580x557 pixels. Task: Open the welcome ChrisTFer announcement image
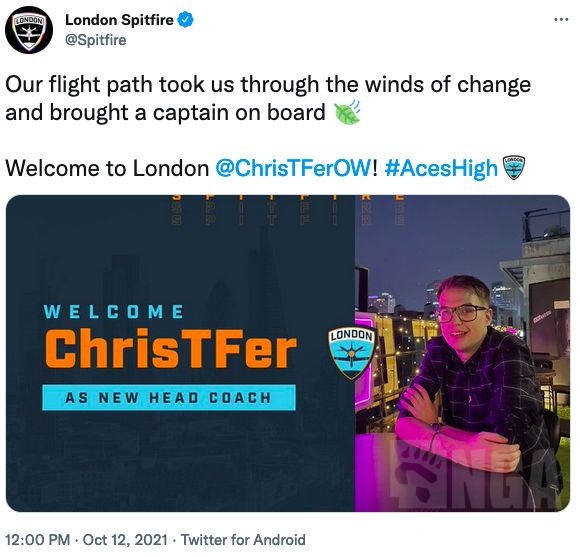pyautogui.click(x=288, y=353)
